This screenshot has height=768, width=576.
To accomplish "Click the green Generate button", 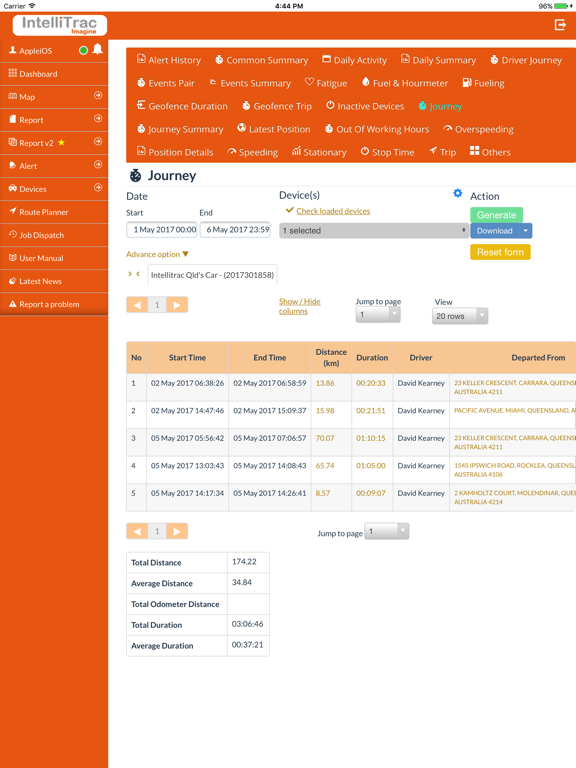I will [496, 215].
